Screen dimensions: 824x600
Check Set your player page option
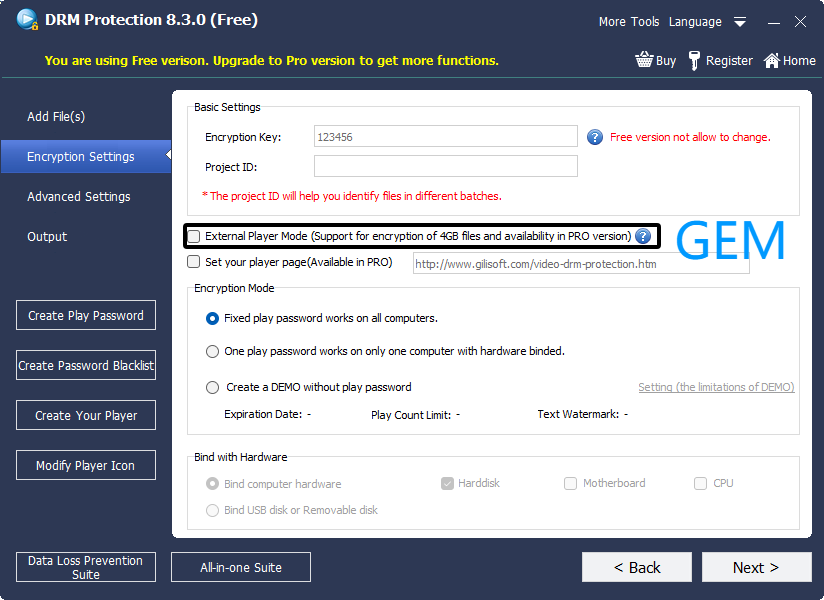193,262
